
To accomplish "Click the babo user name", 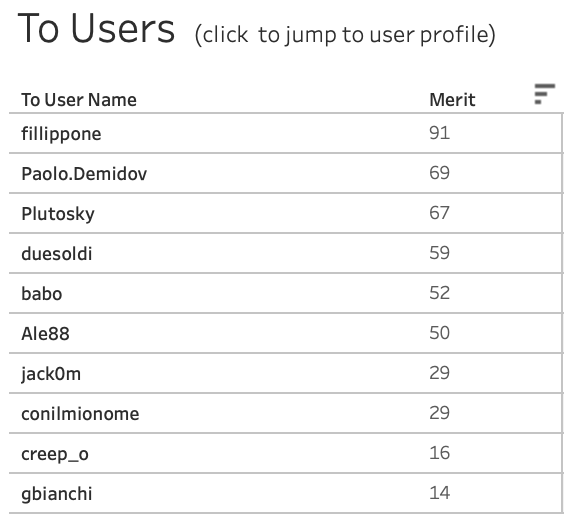I will pos(42,294).
